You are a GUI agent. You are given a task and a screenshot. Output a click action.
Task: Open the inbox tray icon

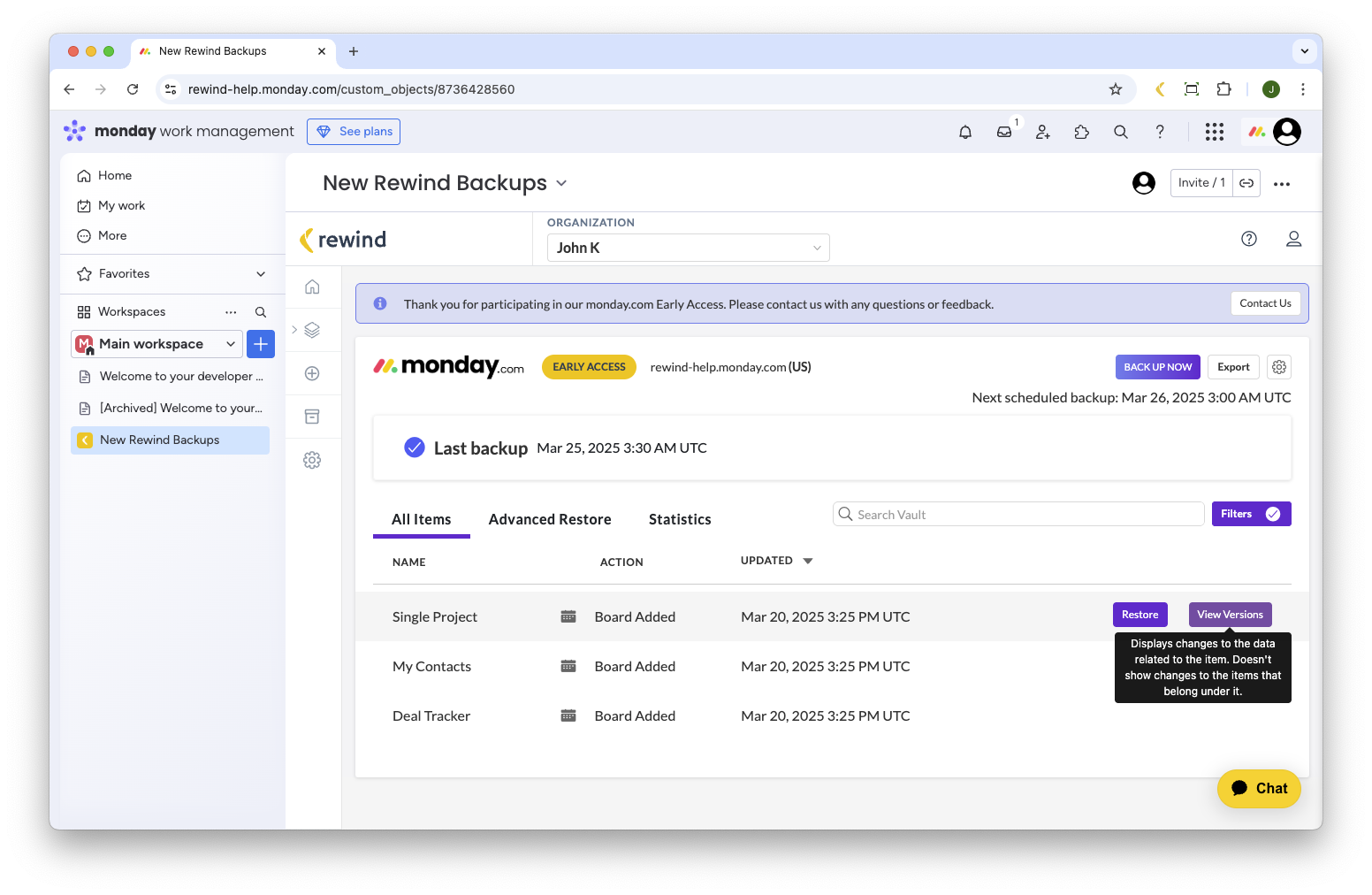pyautogui.click(x=1004, y=132)
